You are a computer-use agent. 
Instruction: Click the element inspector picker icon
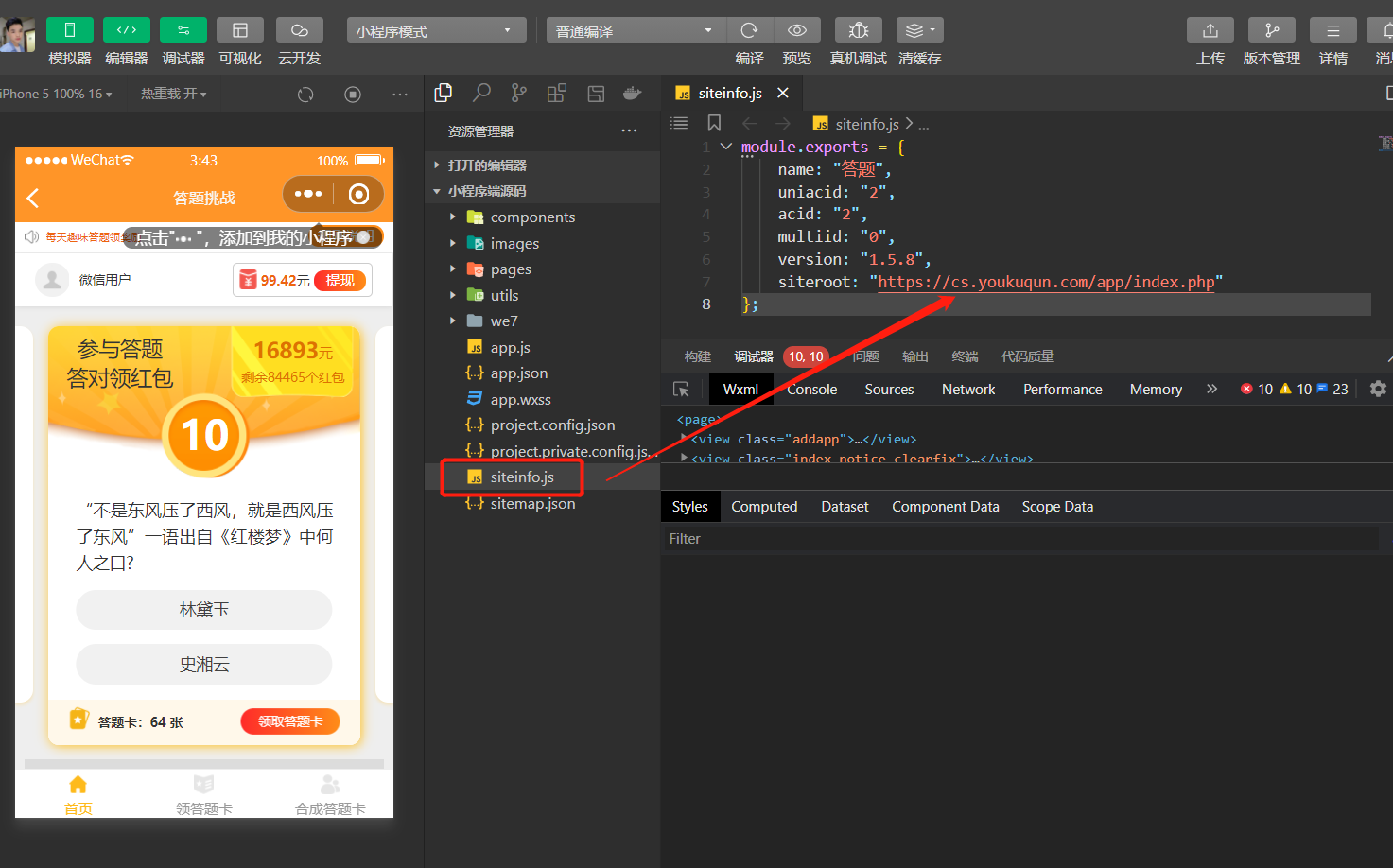point(681,390)
